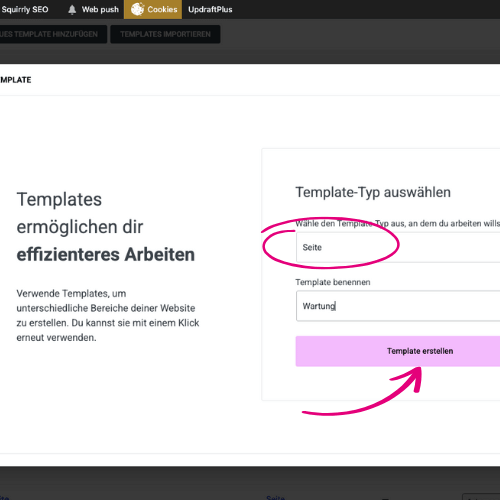Click the Templates importieren button

(x=165, y=34)
